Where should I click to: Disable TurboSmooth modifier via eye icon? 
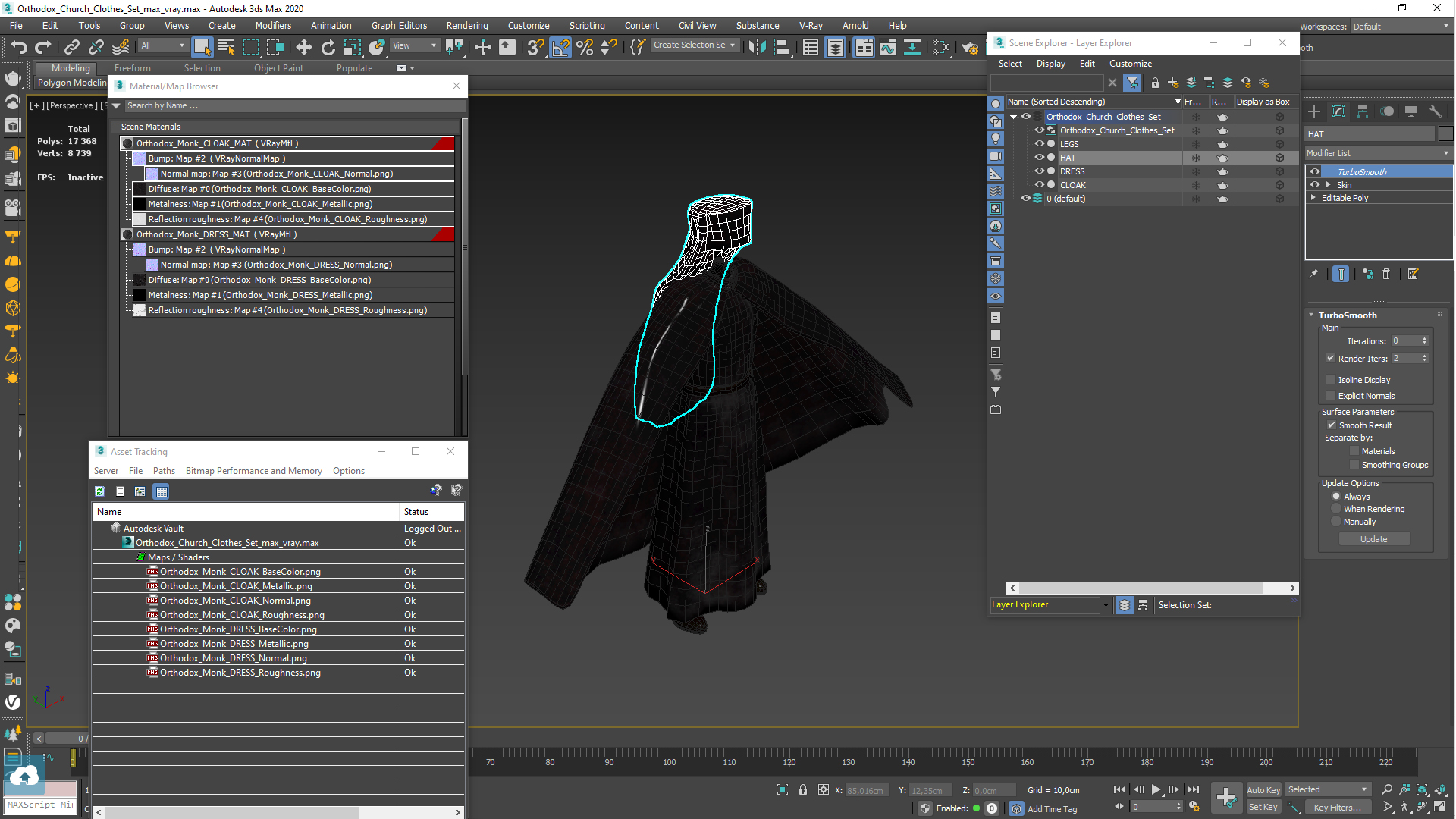1315,172
